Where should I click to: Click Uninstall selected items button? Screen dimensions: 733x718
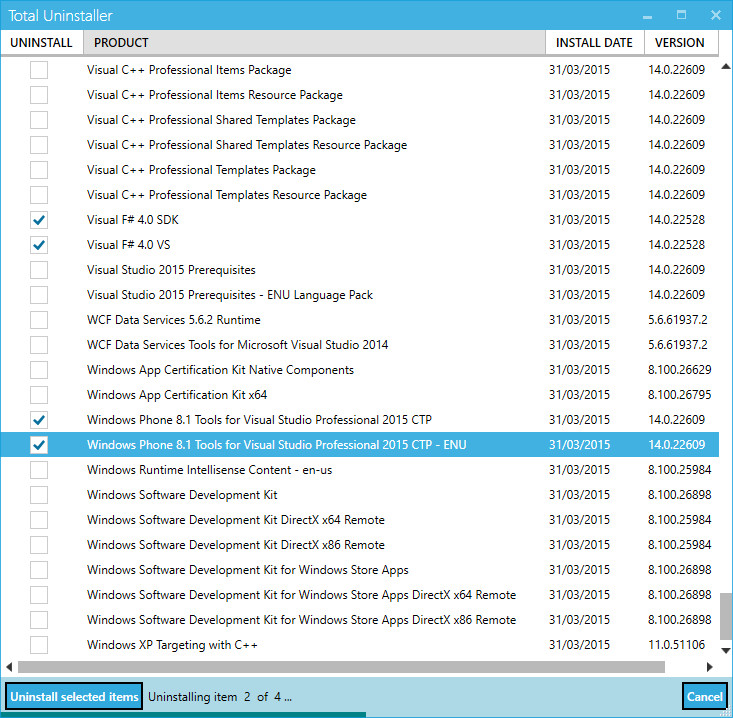[74, 696]
